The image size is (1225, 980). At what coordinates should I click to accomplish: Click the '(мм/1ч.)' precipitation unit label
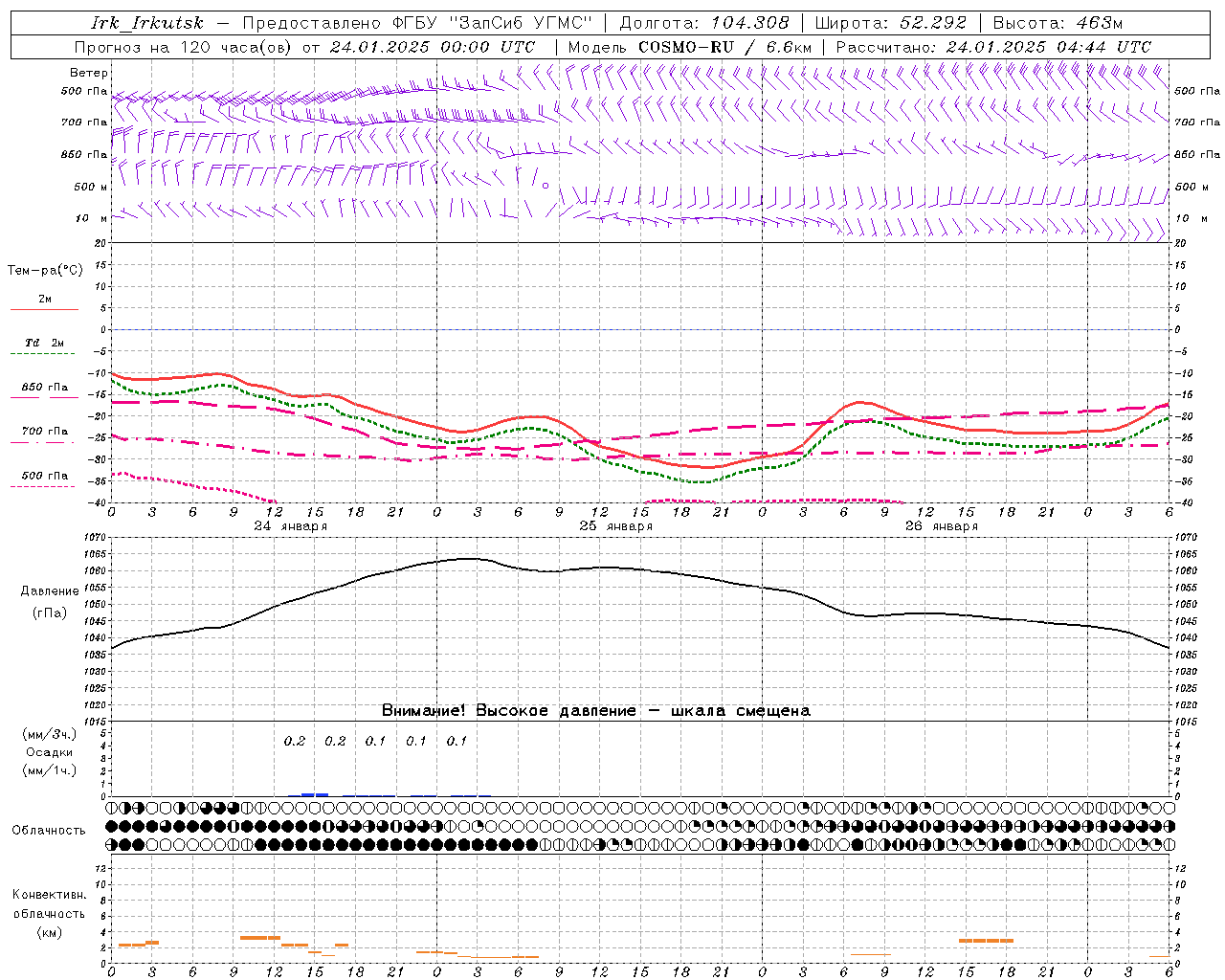point(50,770)
